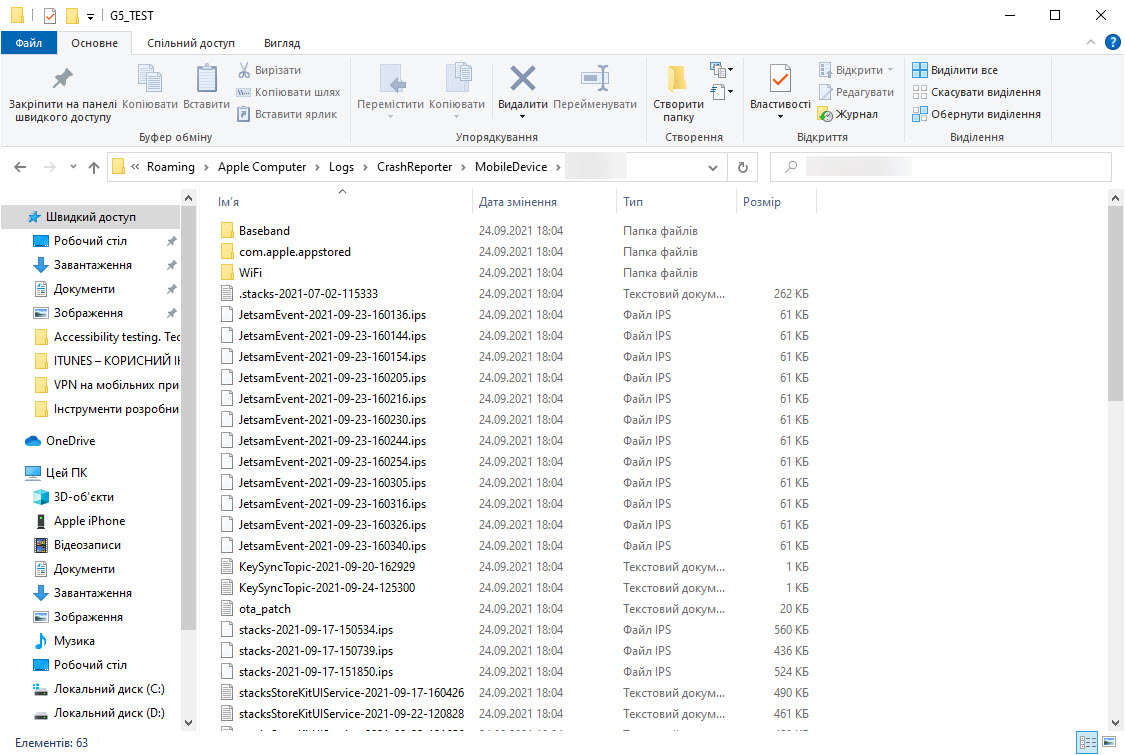
Task: Click the Edit (Редагувати) button
Action: [x=857, y=92]
